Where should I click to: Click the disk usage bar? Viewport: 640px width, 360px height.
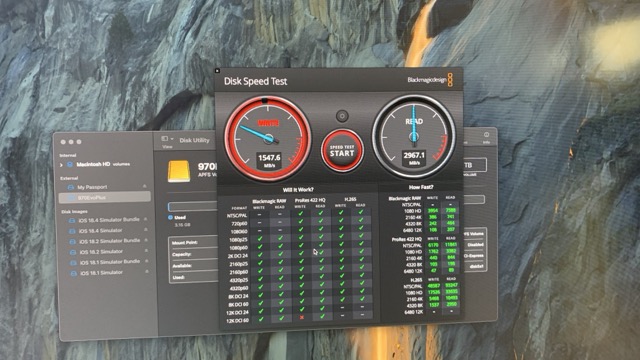click(x=193, y=207)
